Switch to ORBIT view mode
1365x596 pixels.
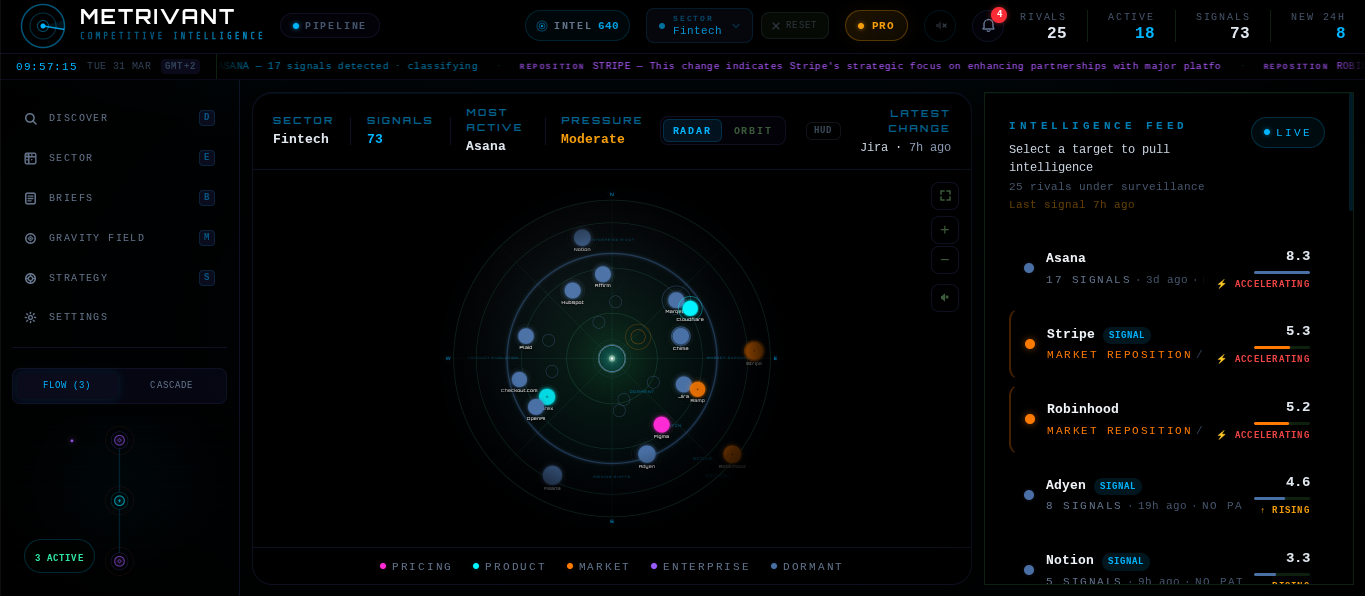[x=753, y=131]
